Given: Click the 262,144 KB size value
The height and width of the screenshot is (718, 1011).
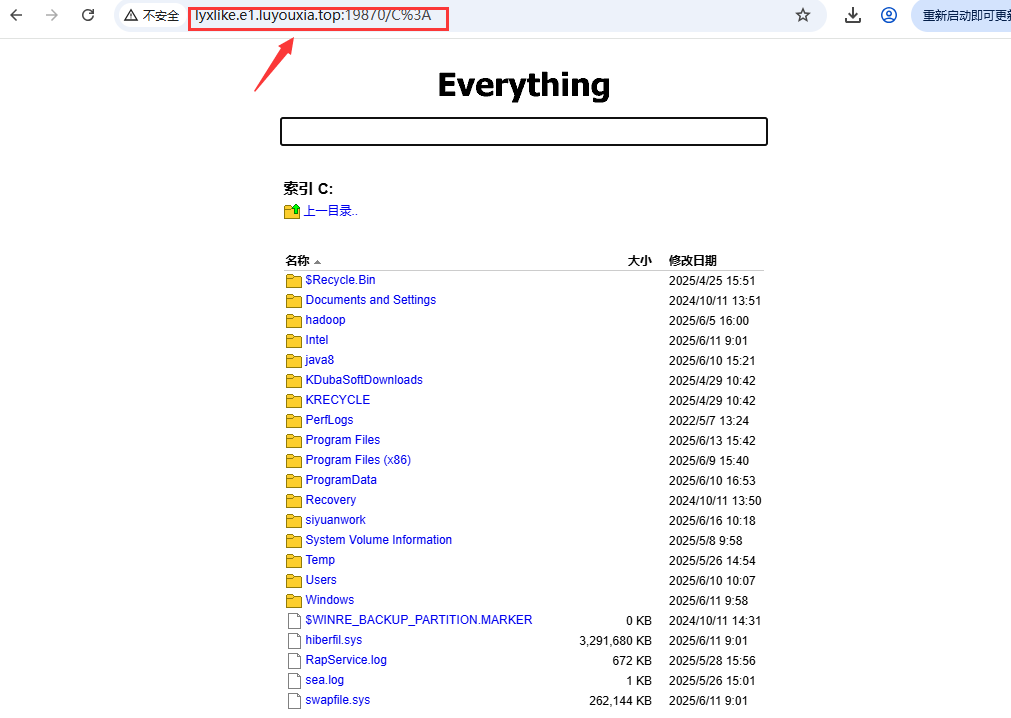Looking at the screenshot, I should (x=620, y=701).
